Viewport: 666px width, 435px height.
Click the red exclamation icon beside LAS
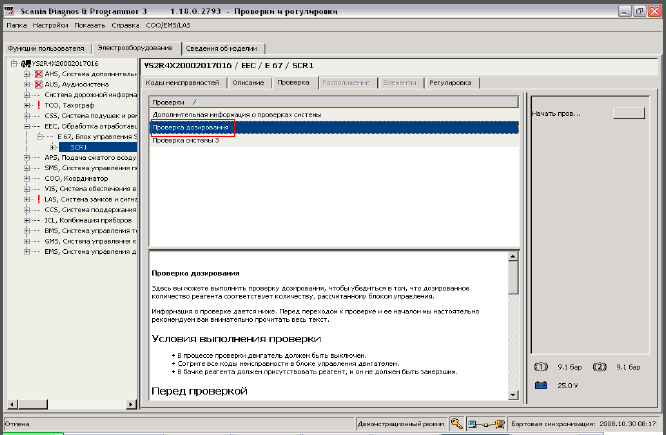coord(38,199)
